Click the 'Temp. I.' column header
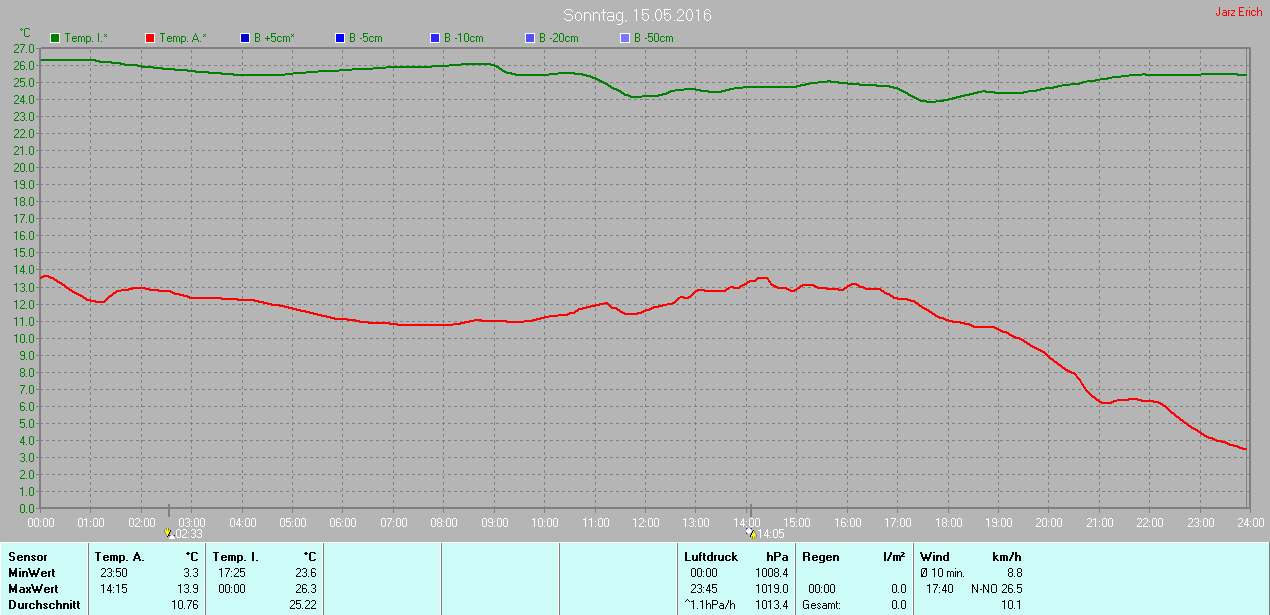Screen dimensions: 1270x615 [236, 557]
